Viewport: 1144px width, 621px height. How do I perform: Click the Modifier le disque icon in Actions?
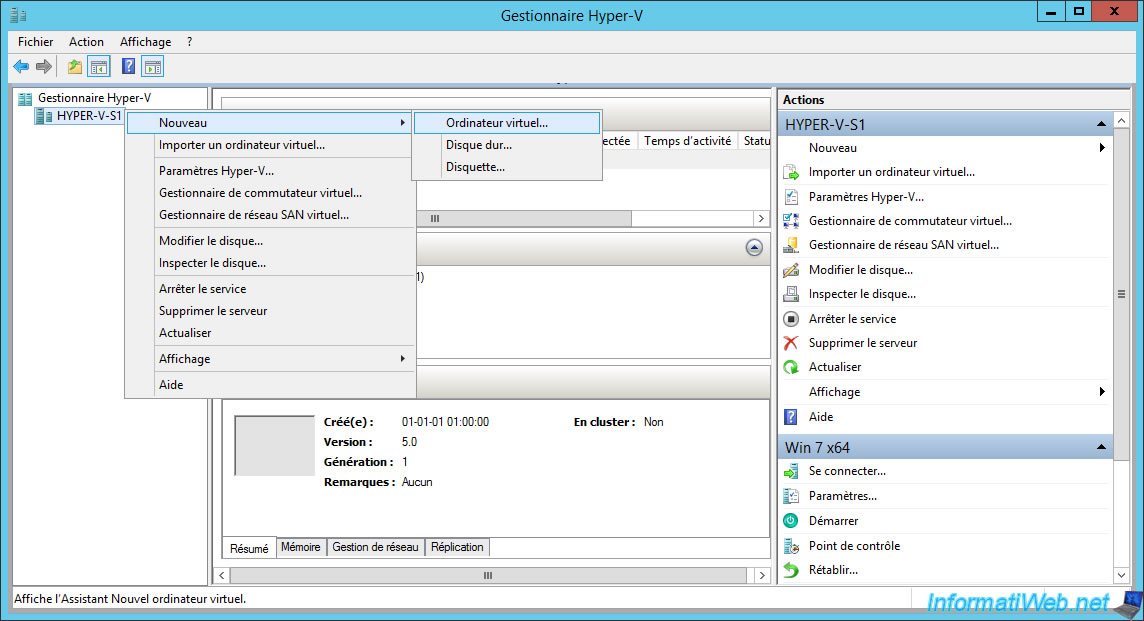click(x=791, y=270)
